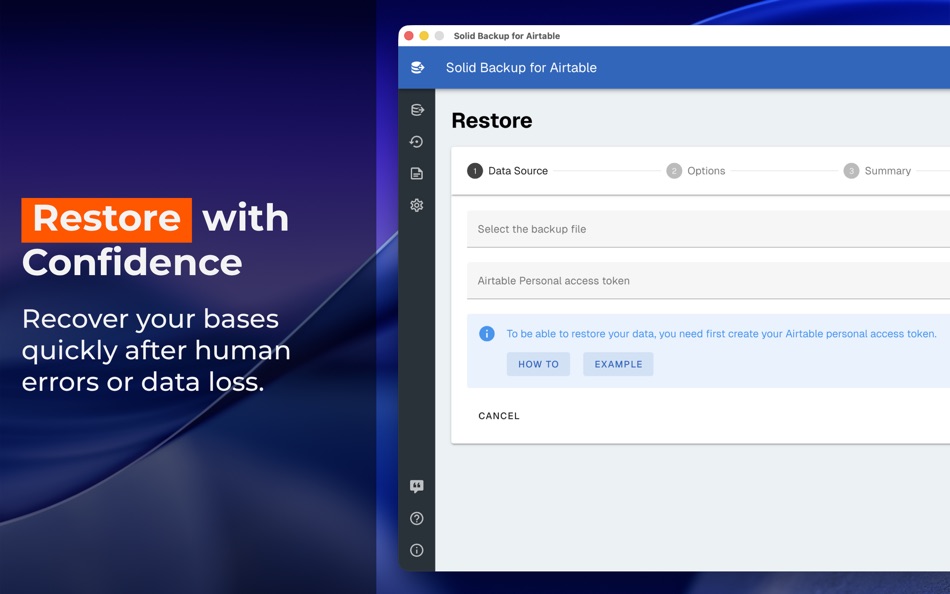This screenshot has height=594, width=950.
Task: Click the Solid Backup database icon in the header
Action: [417, 67]
